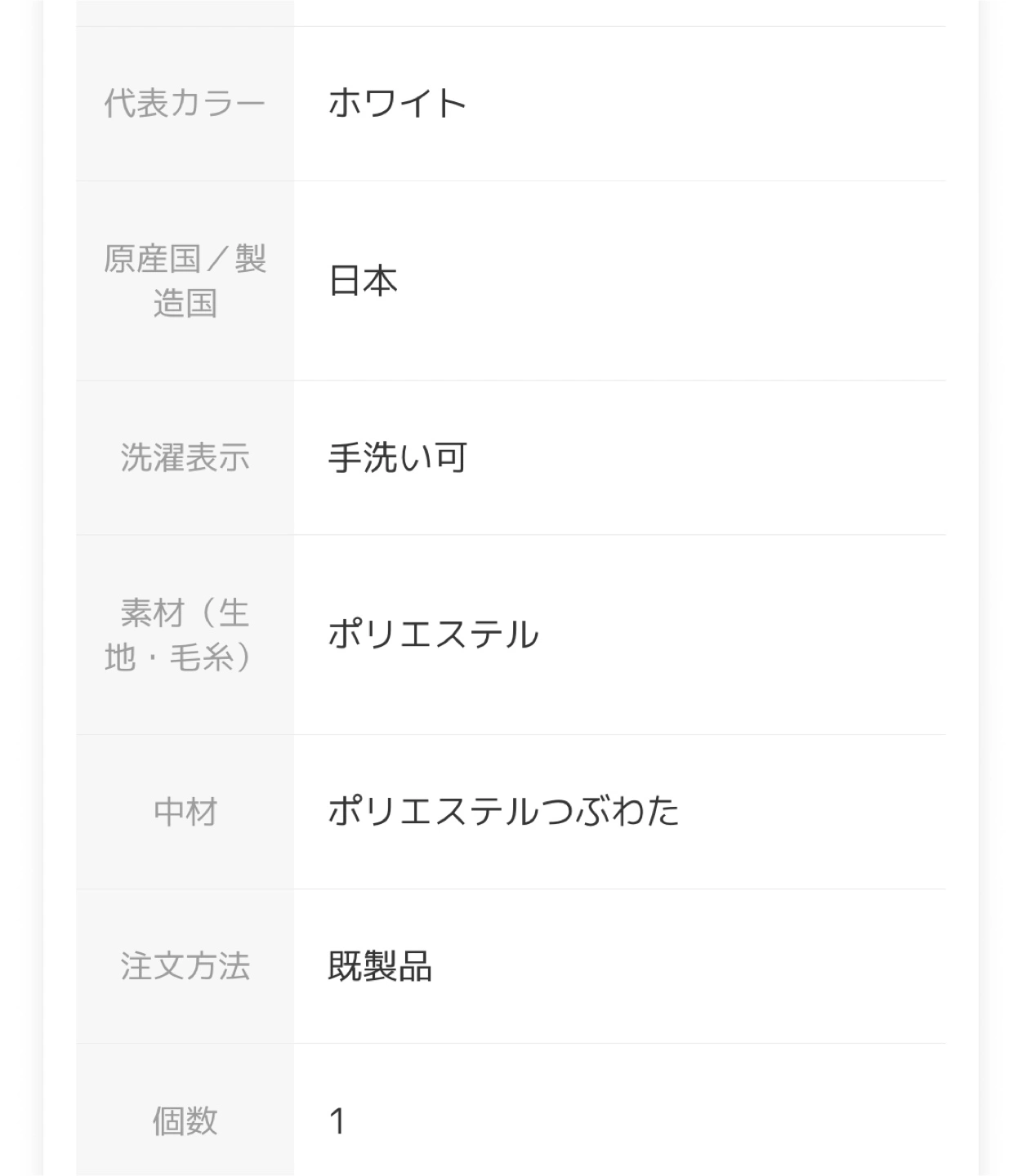Click the 既製品 order method value
Screen dimensions: 1022x1176
tap(380, 966)
